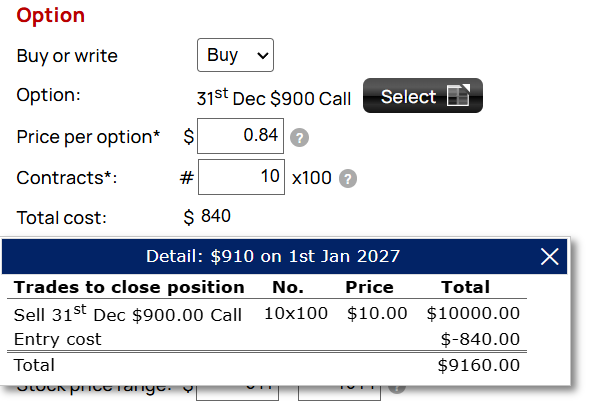Open help icon next to x100 contracts
This screenshot has width=609, height=410.
348,179
